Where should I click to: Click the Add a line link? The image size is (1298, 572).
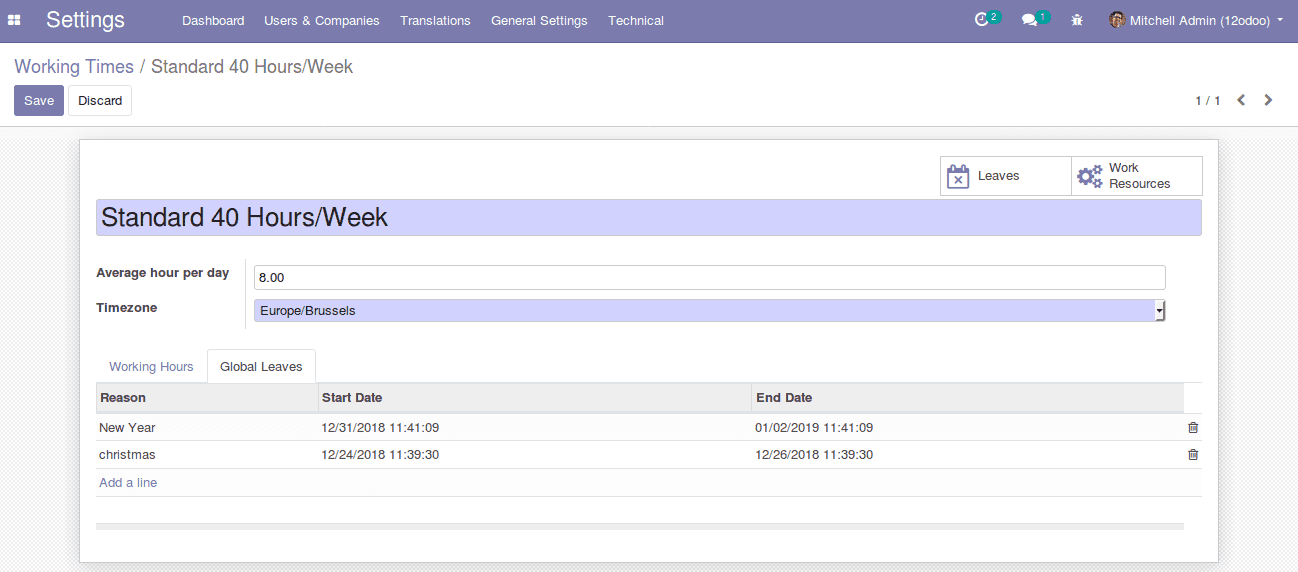(128, 483)
